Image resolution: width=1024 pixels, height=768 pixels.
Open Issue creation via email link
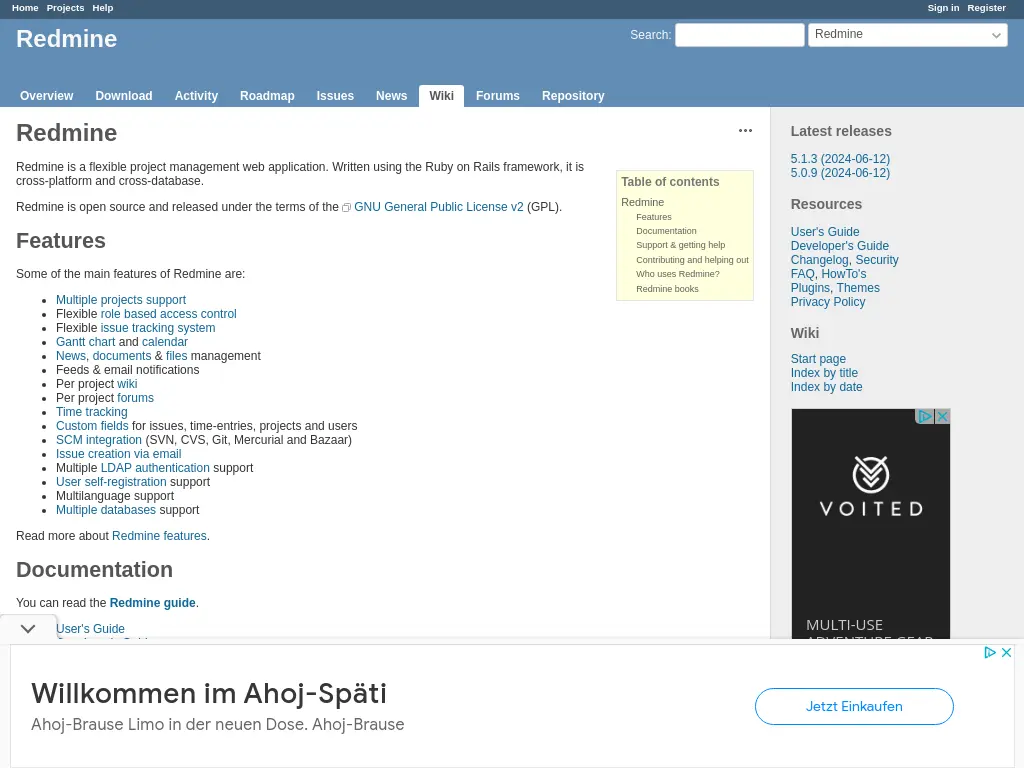118,454
